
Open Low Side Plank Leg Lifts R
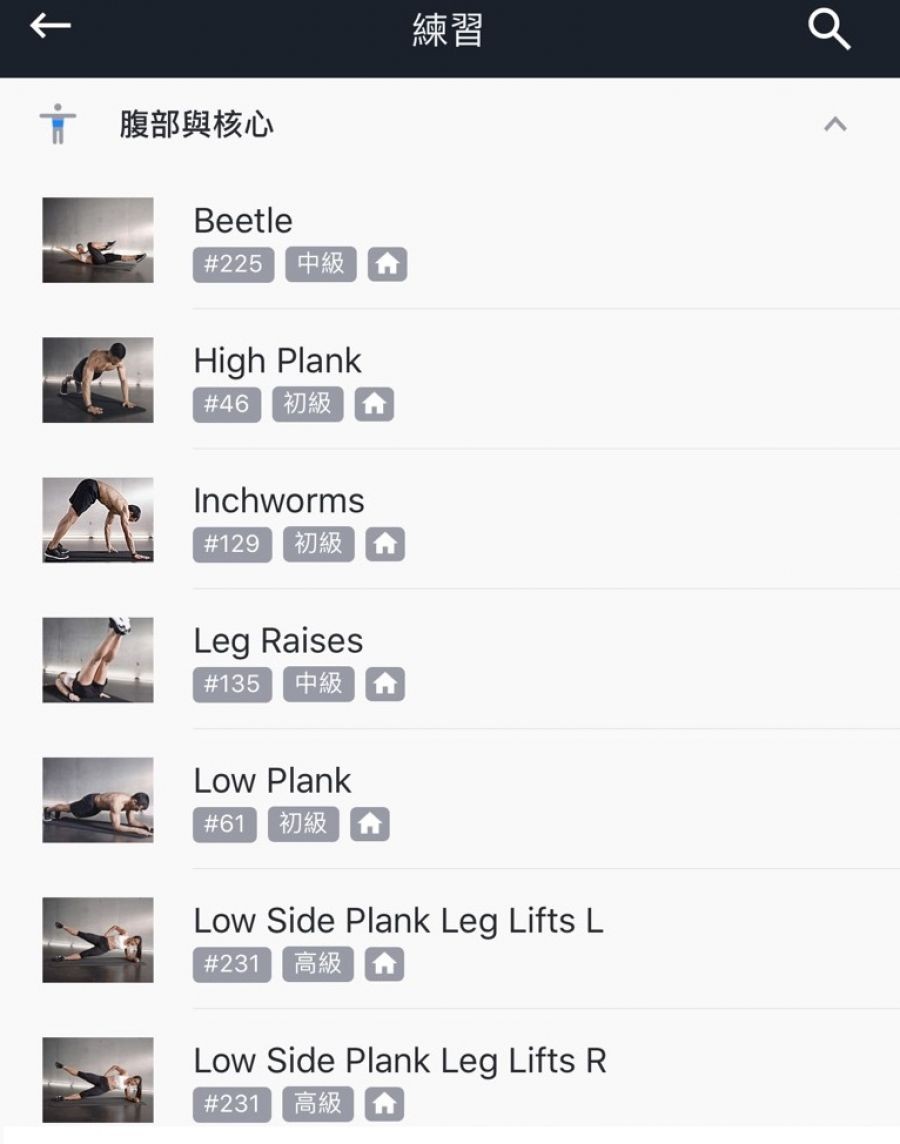point(400,1061)
